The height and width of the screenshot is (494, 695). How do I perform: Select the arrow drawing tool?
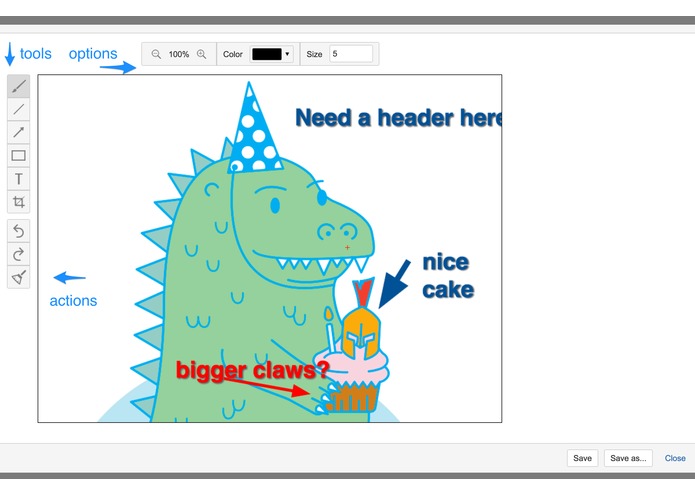pyautogui.click(x=19, y=132)
